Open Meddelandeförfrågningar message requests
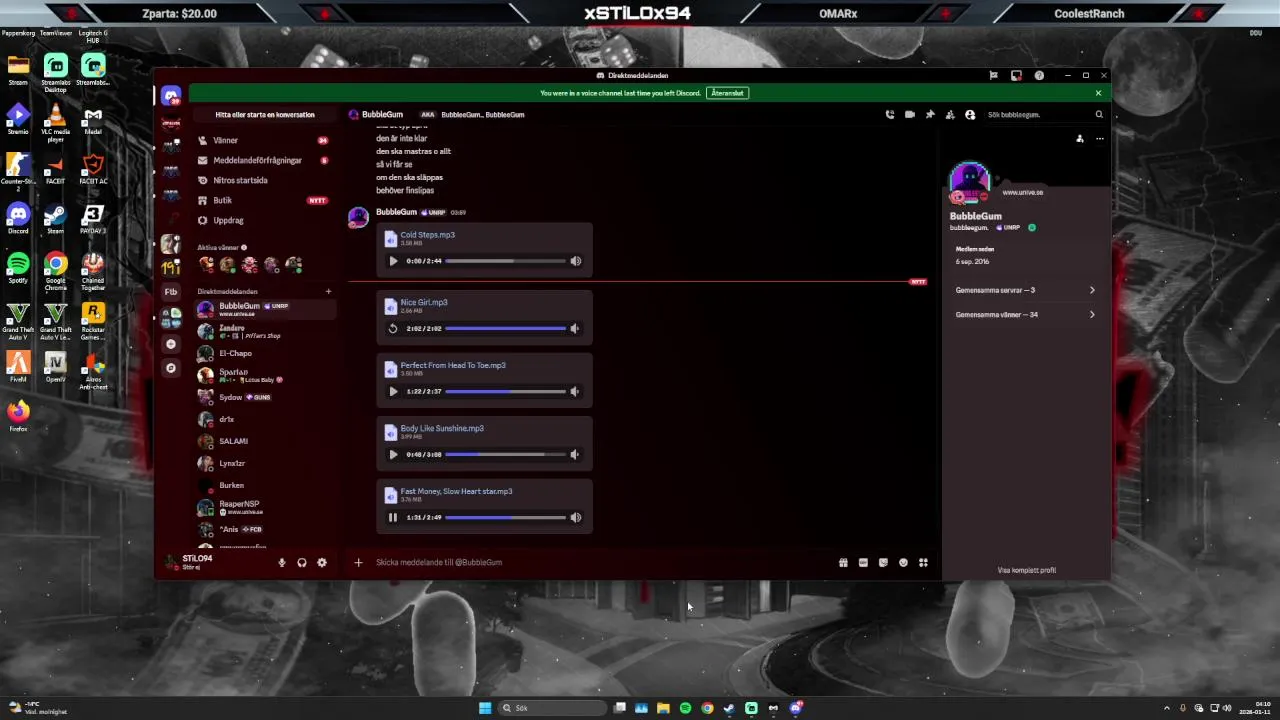 (264, 160)
